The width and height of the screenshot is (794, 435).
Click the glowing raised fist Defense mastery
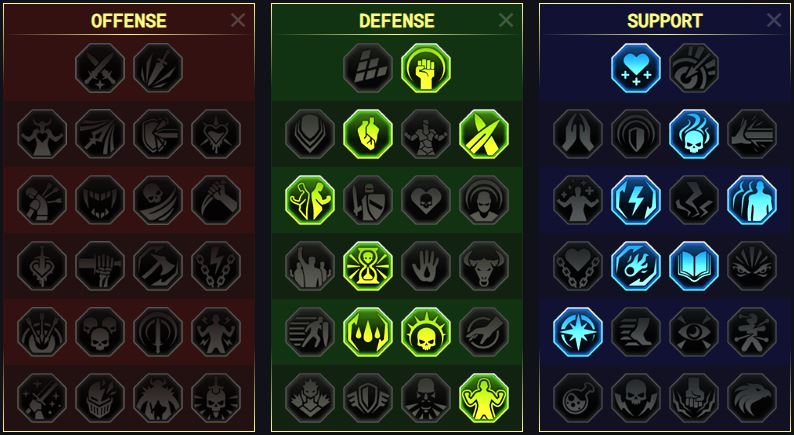(x=426, y=68)
